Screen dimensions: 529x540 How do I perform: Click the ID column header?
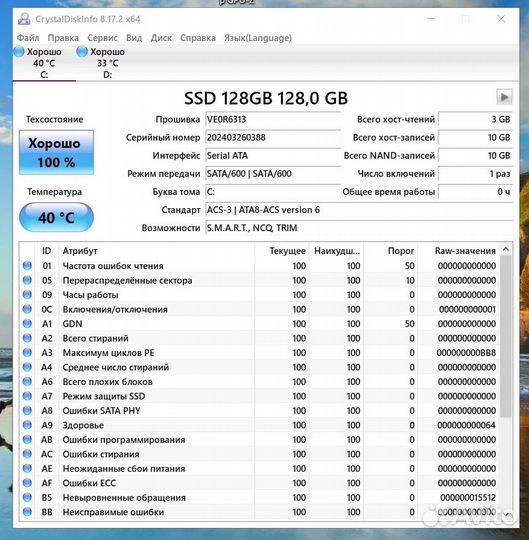point(47,251)
